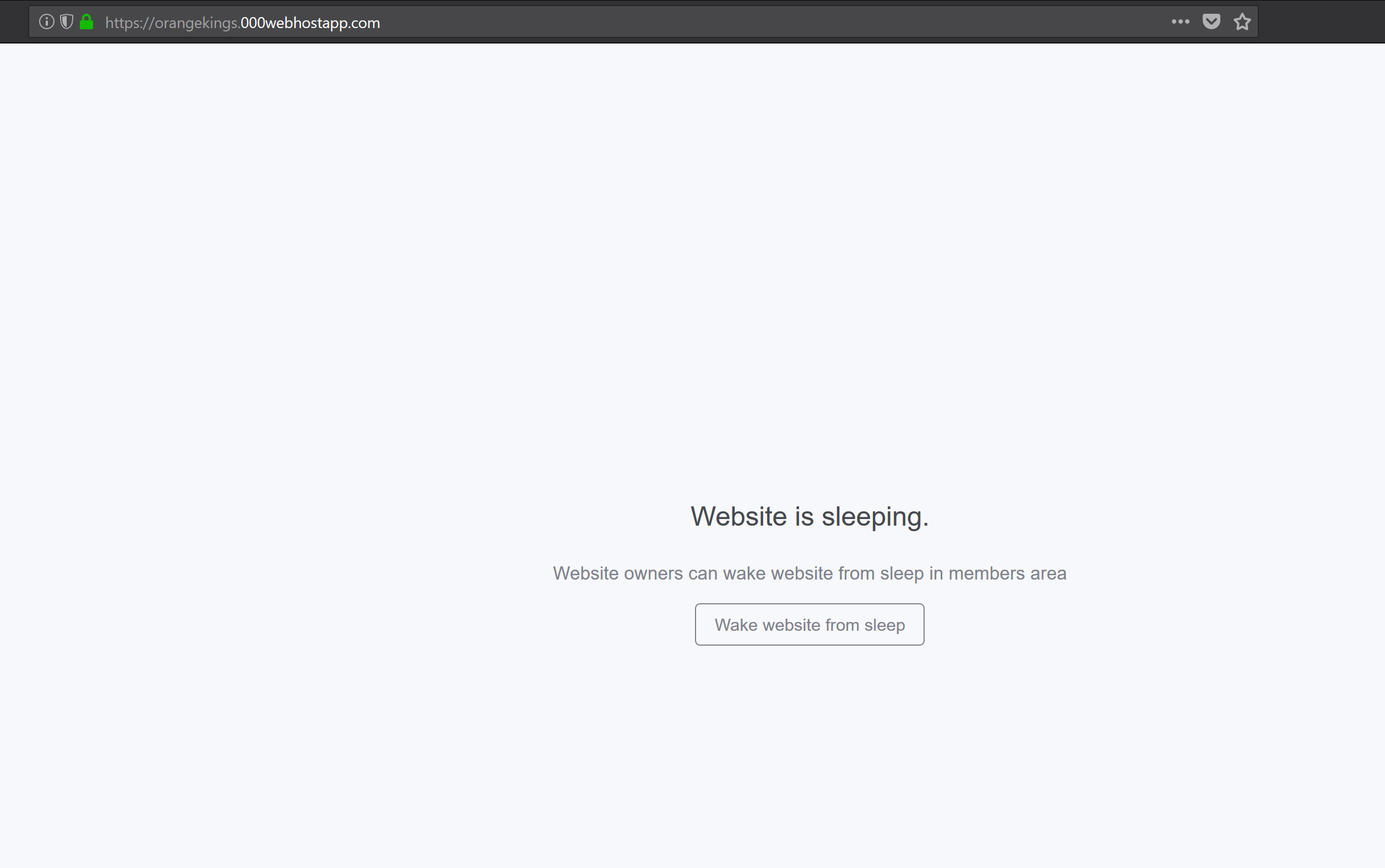This screenshot has width=1385, height=868.
Task: Click the https:// prefix in the address bar
Action: click(x=129, y=23)
